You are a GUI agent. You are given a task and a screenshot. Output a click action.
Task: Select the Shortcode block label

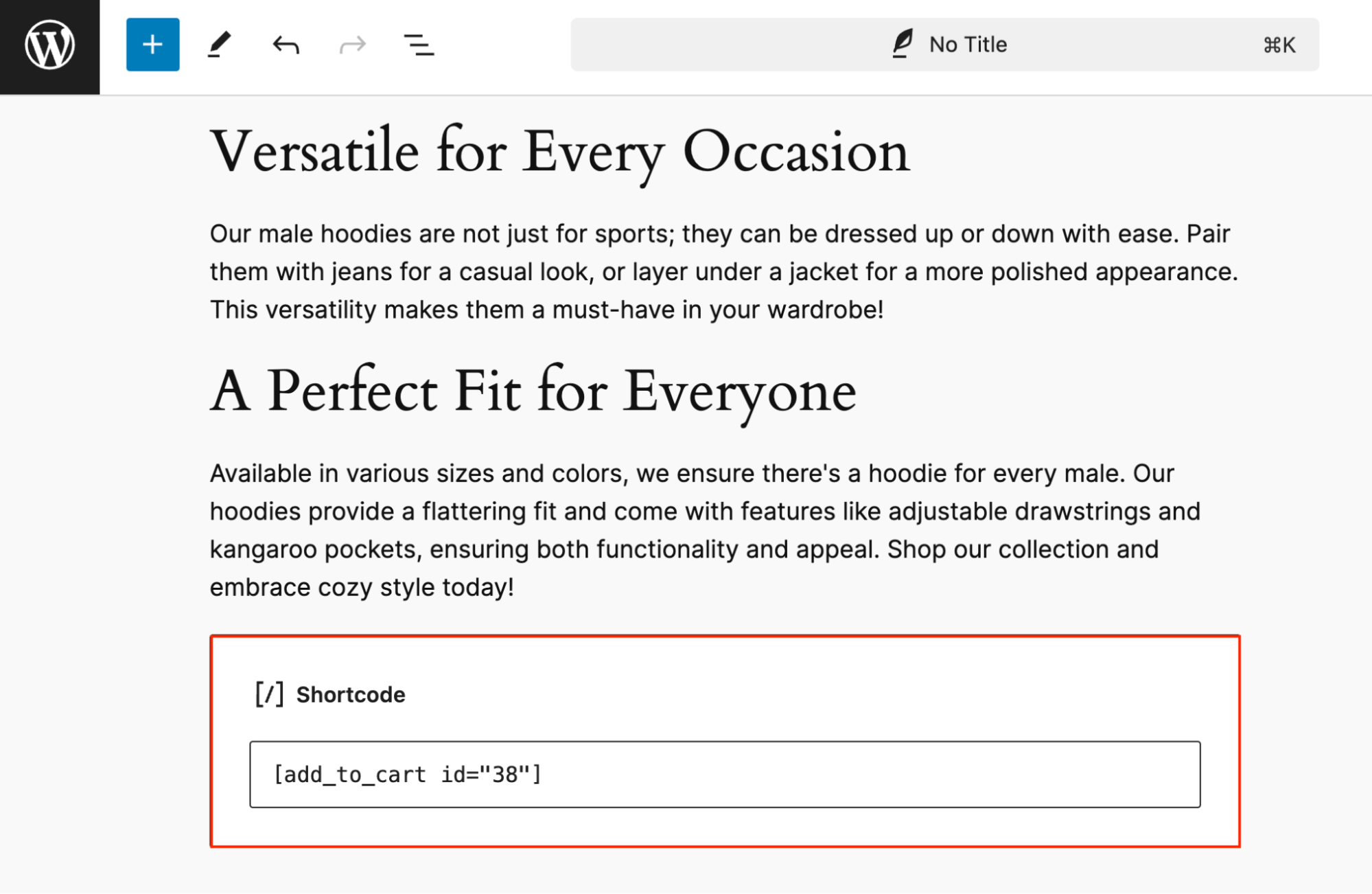pos(351,694)
